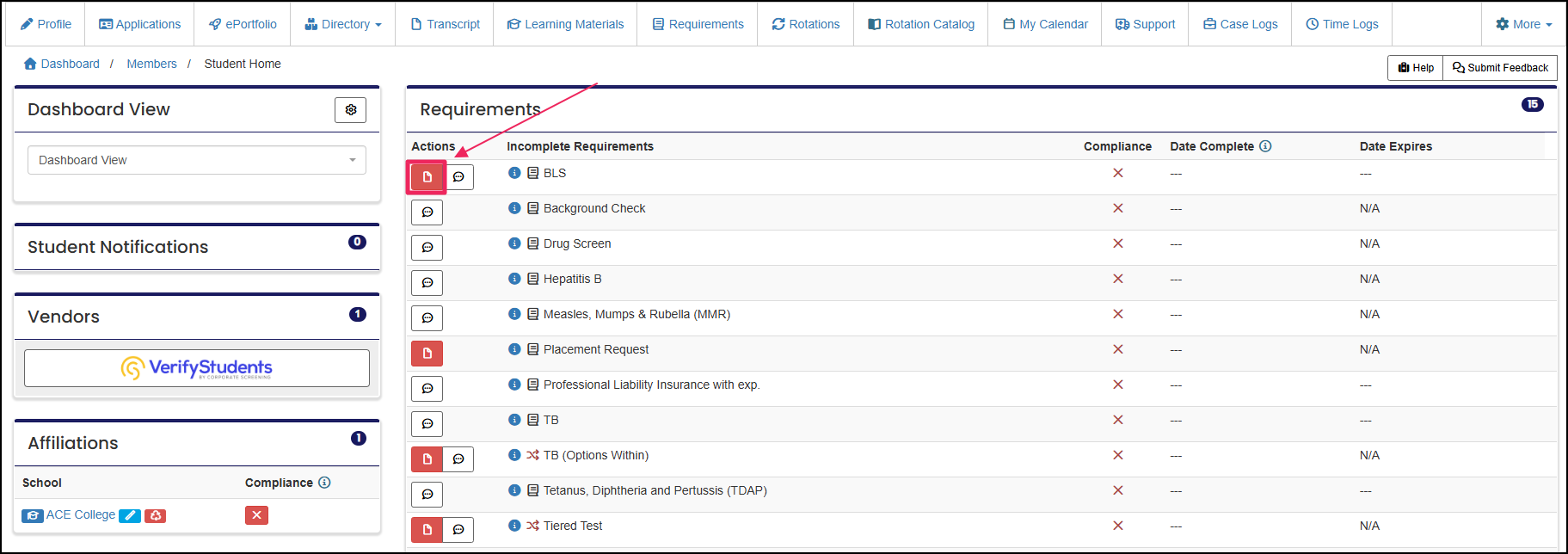Open the Support page
The image size is (1568, 554).
[1145, 24]
